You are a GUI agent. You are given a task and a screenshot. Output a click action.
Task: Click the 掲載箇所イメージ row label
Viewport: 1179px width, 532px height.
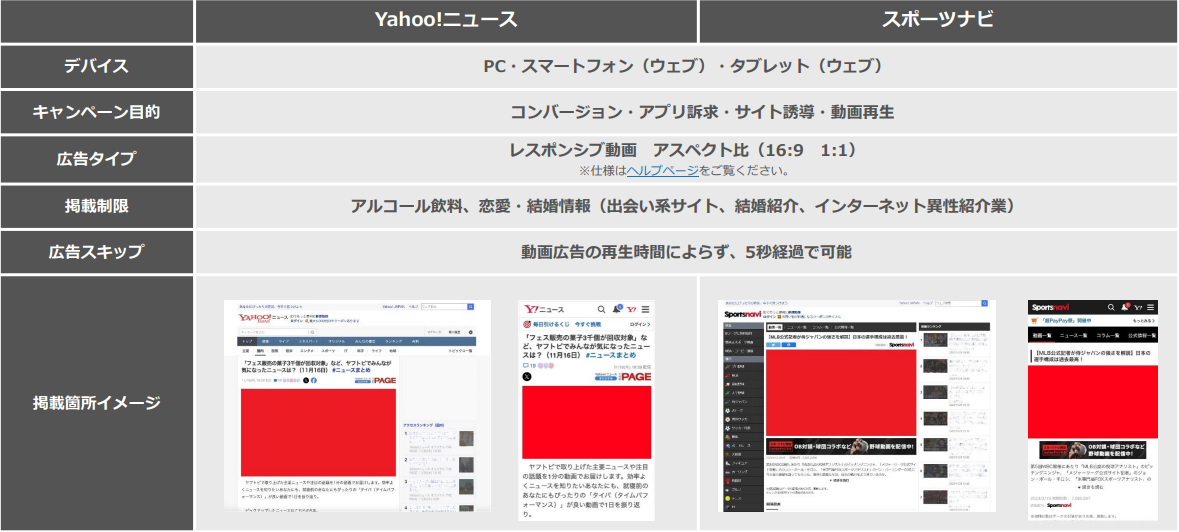96,403
